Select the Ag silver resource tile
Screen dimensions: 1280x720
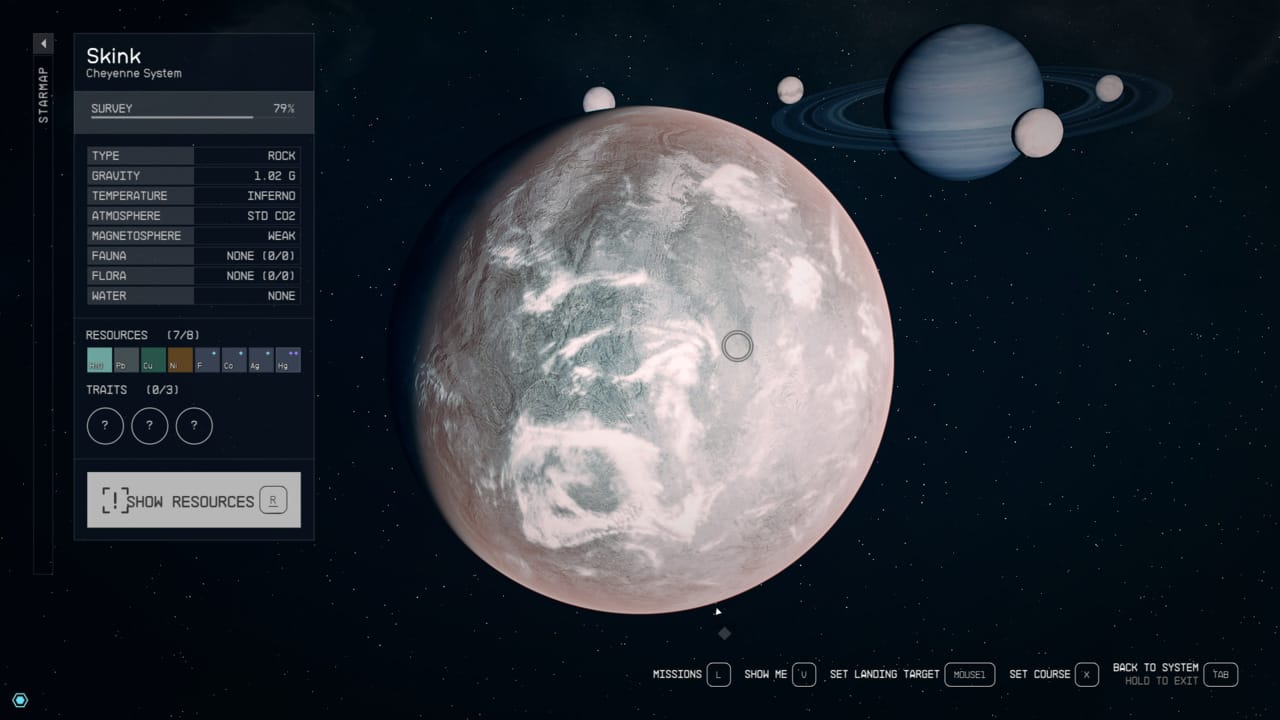click(x=261, y=360)
